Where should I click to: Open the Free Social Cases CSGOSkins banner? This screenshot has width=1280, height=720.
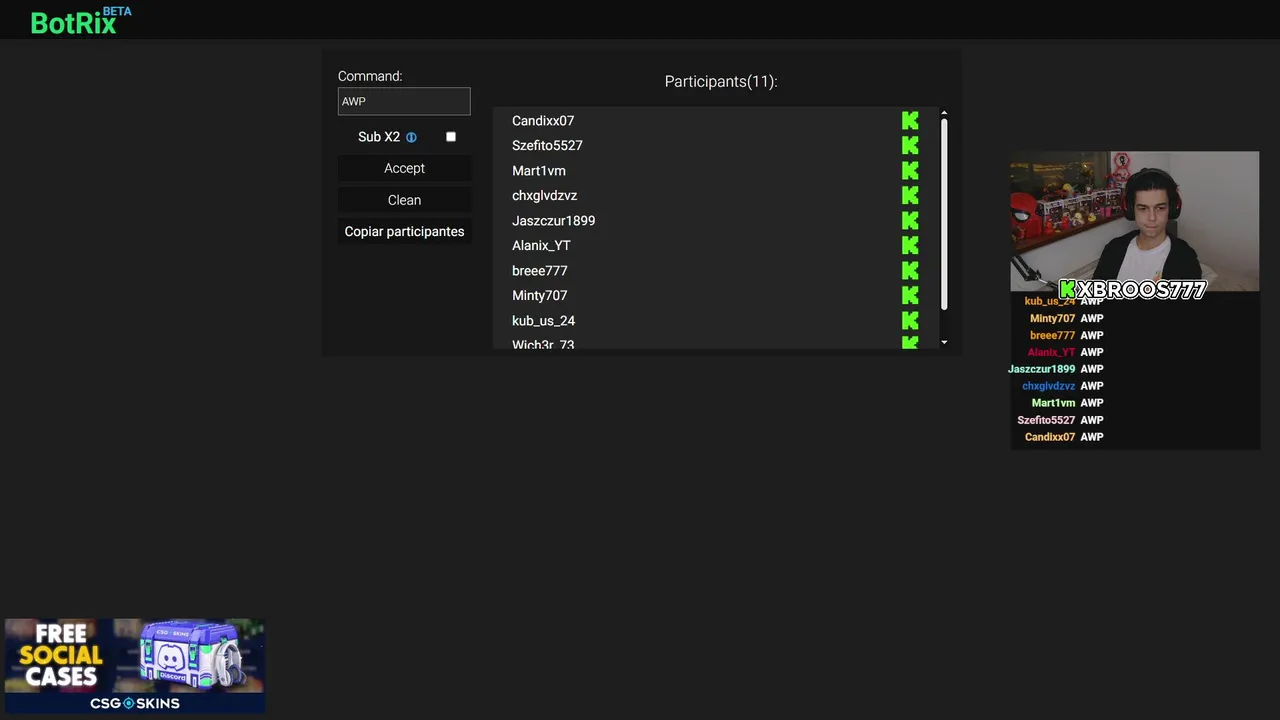point(135,665)
